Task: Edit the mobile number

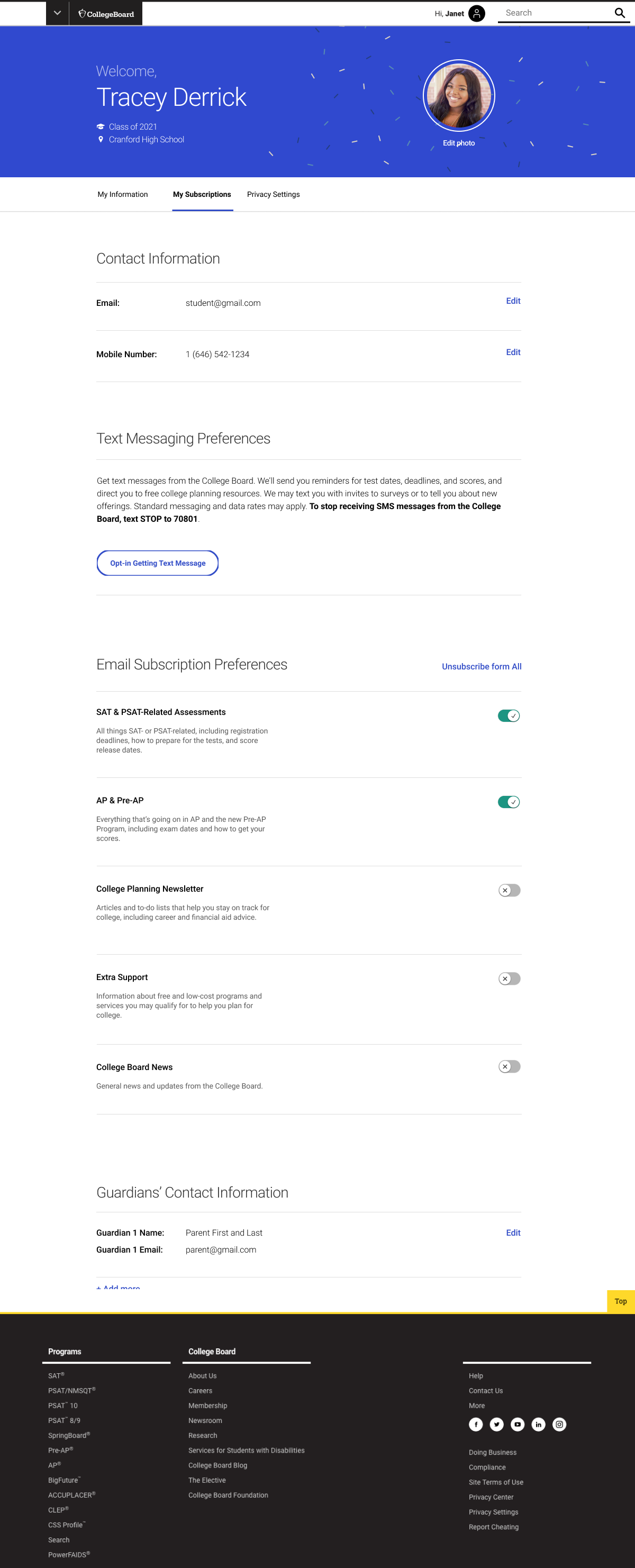Action: 513,352
